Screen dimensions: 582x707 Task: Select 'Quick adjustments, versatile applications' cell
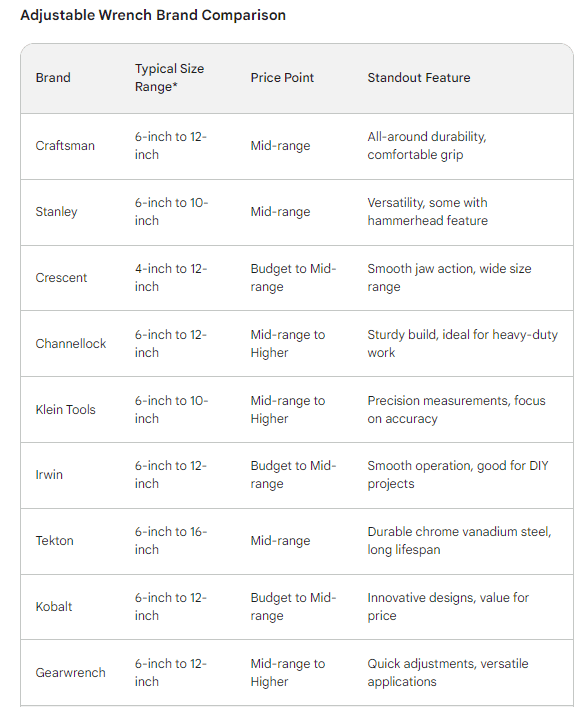[448, 673]
